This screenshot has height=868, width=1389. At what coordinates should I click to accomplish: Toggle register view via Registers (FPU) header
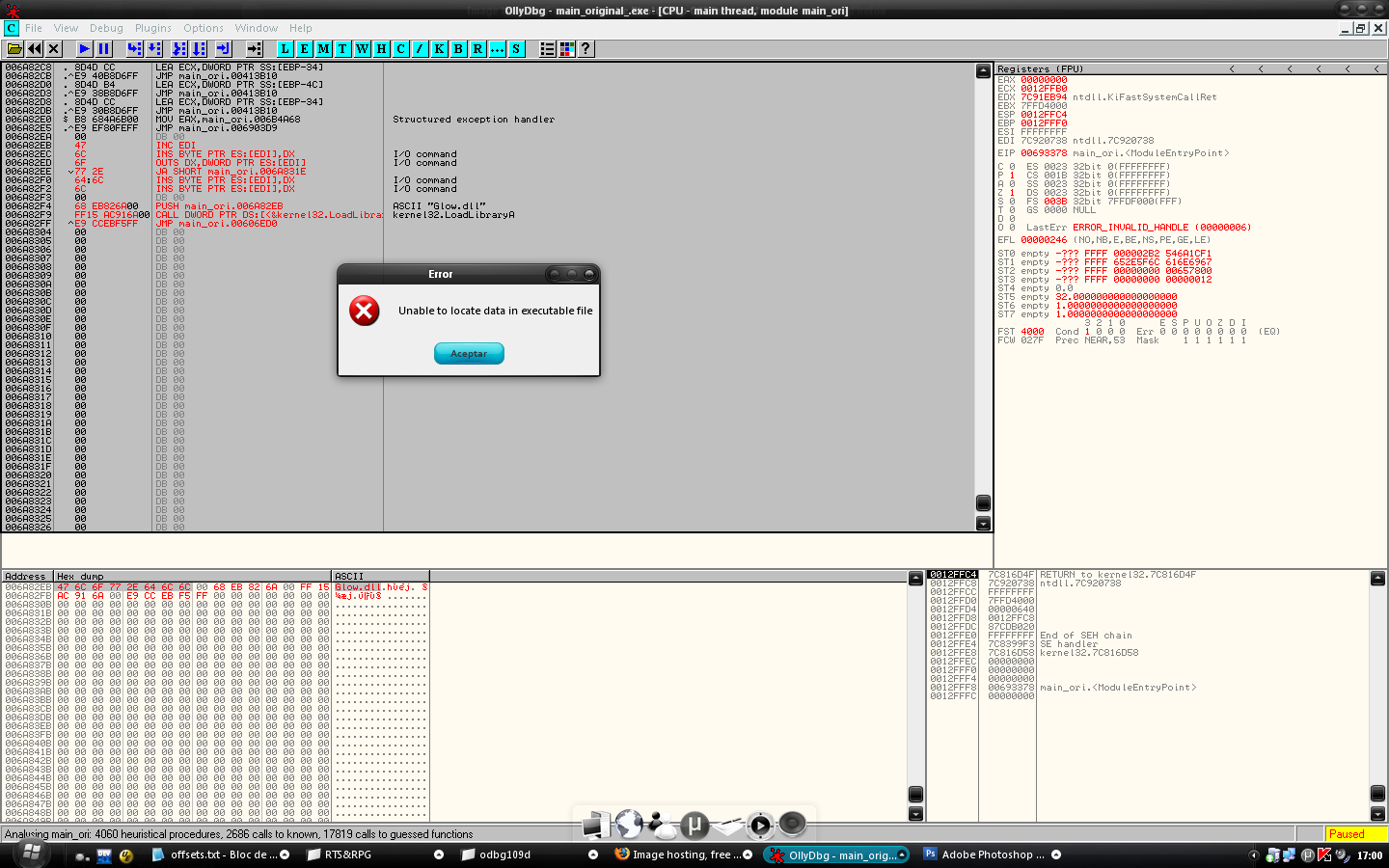point(1040,69)
